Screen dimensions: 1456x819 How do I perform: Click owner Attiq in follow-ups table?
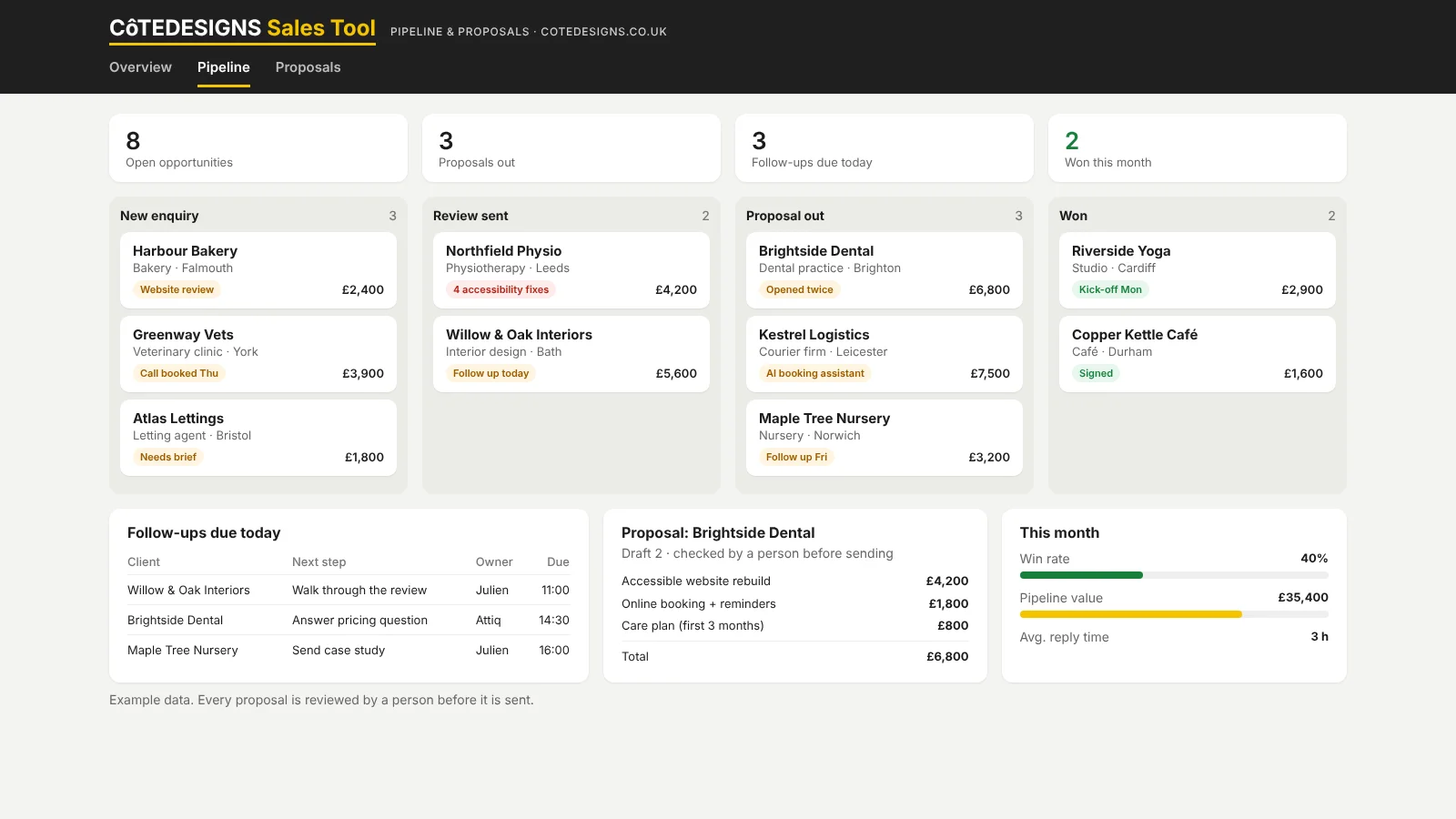pyautogui.click(x=489, y=620)
